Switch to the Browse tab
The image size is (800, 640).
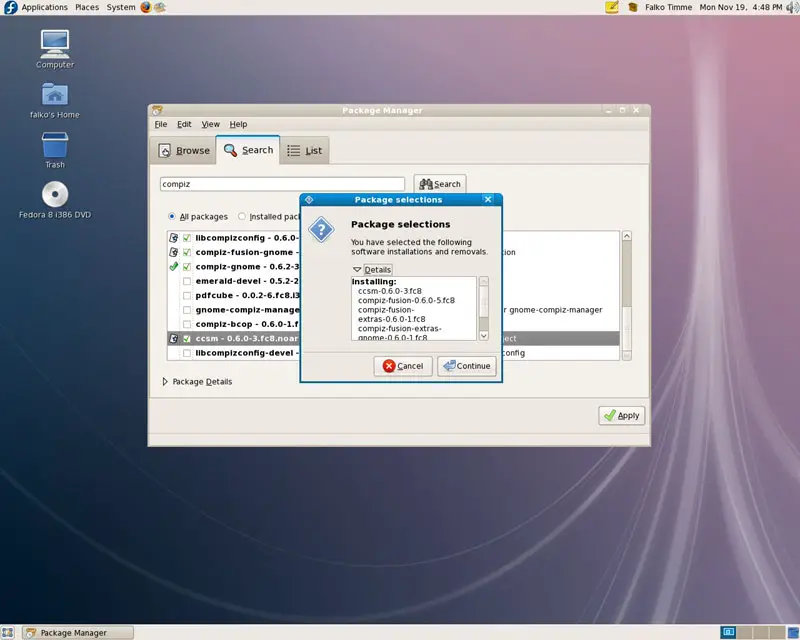pos(184,151)
